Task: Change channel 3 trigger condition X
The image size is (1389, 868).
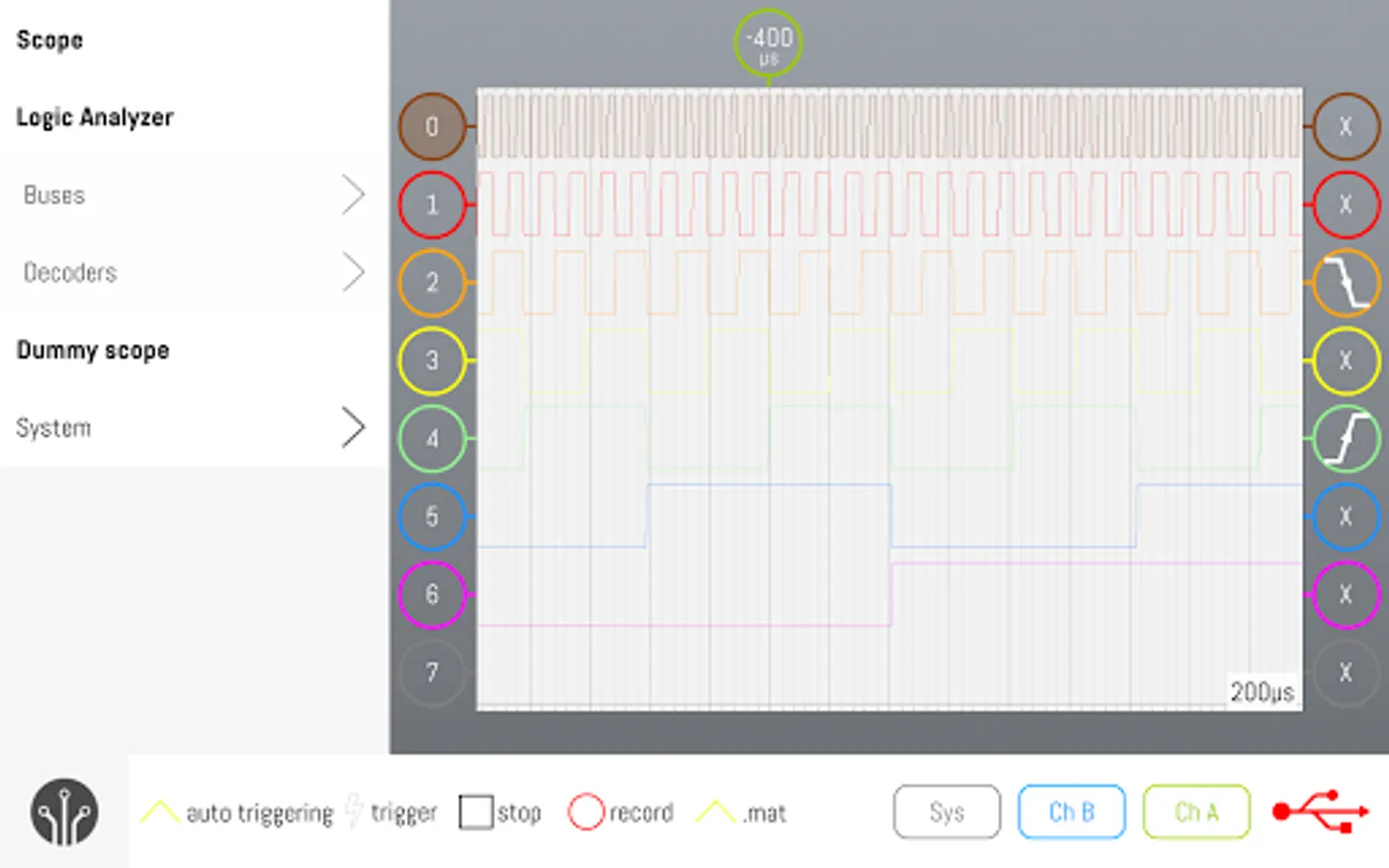Action: [x=1346, y=361]
